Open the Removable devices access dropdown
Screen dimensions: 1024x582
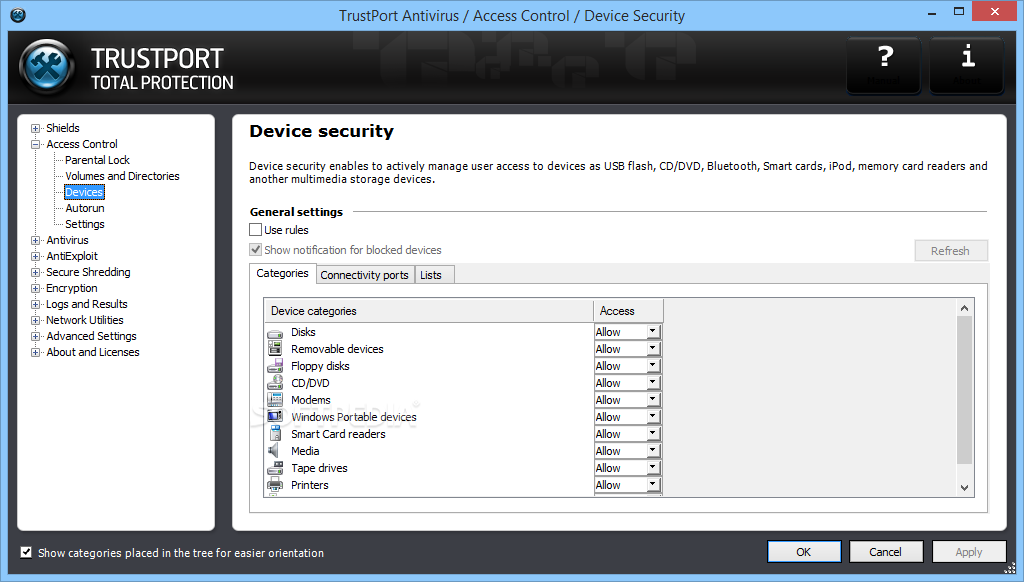(x=652, y=349)
